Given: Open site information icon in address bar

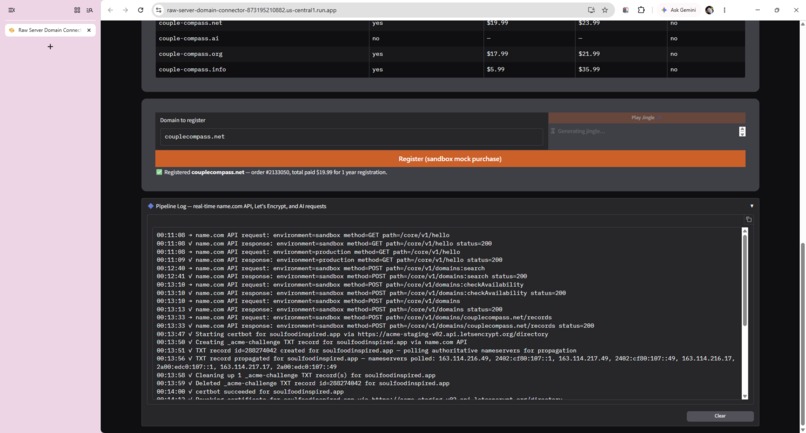Looking at the screenshot, I should [x=158, y=10].
